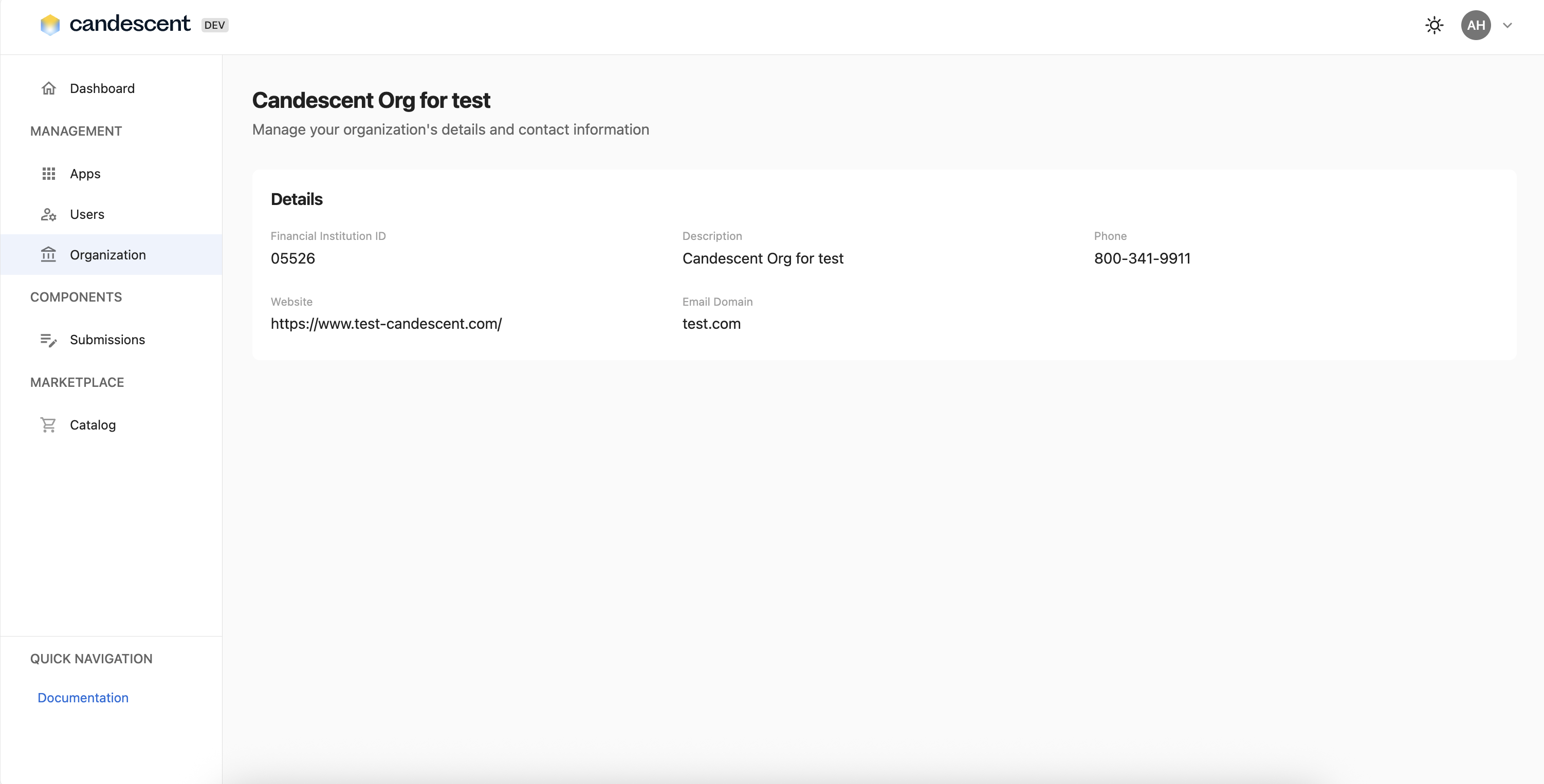Viewport: 1544px width, 784px height.
Task: Select the Financial Institution ID value 05526
Action: tap(292, 258)
